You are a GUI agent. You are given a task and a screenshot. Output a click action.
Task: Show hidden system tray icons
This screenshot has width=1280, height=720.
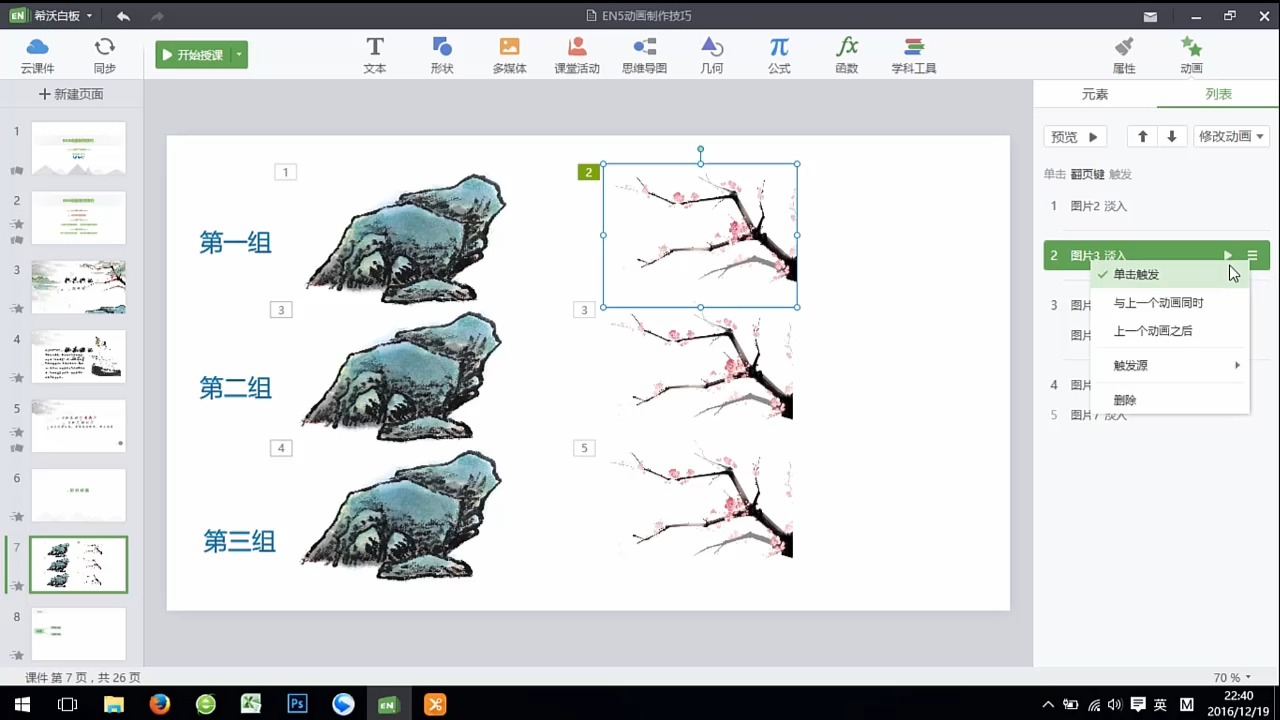pos(1048,705)
